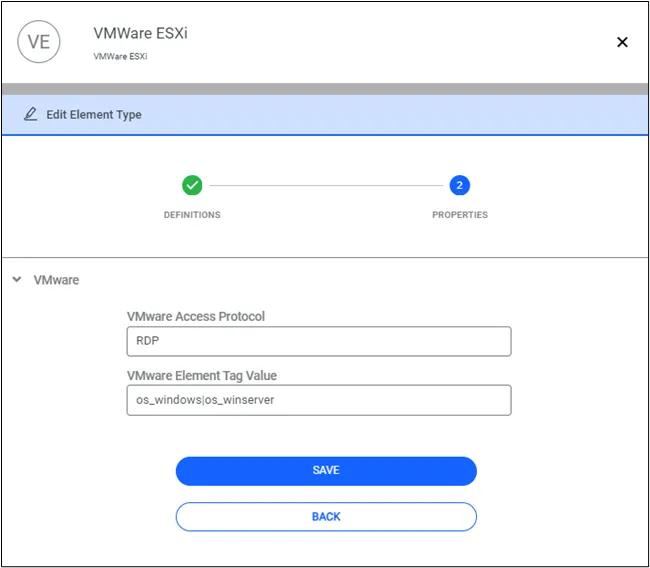The width and height of the screenshot is (650, 568).
Task: Click the DEFINITIONS step label
Action: coord(192,215)
